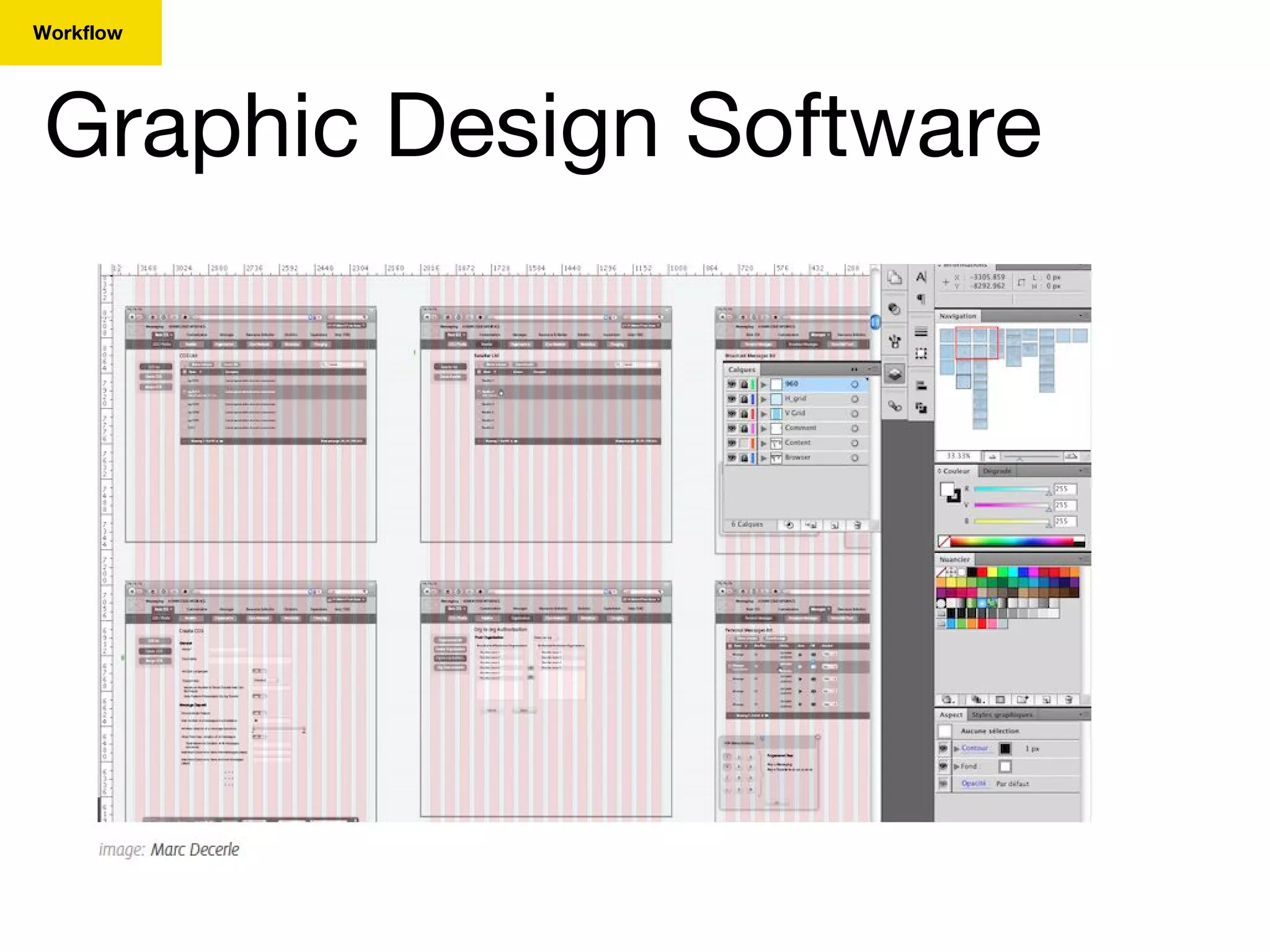Hide the 960 layer via its eye
Screen dimensions: 1270x952
(x=732, y=384)
